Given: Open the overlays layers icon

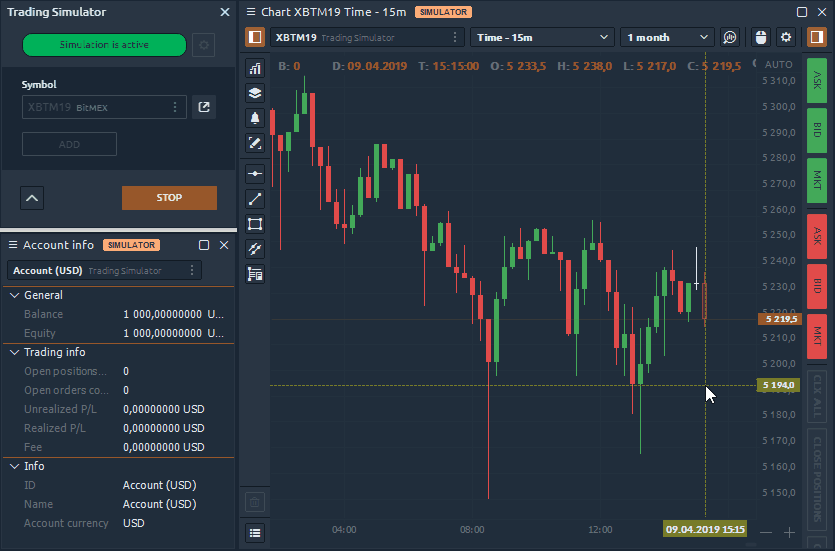Looking at the screenshot, I should [x=255, y=93].
